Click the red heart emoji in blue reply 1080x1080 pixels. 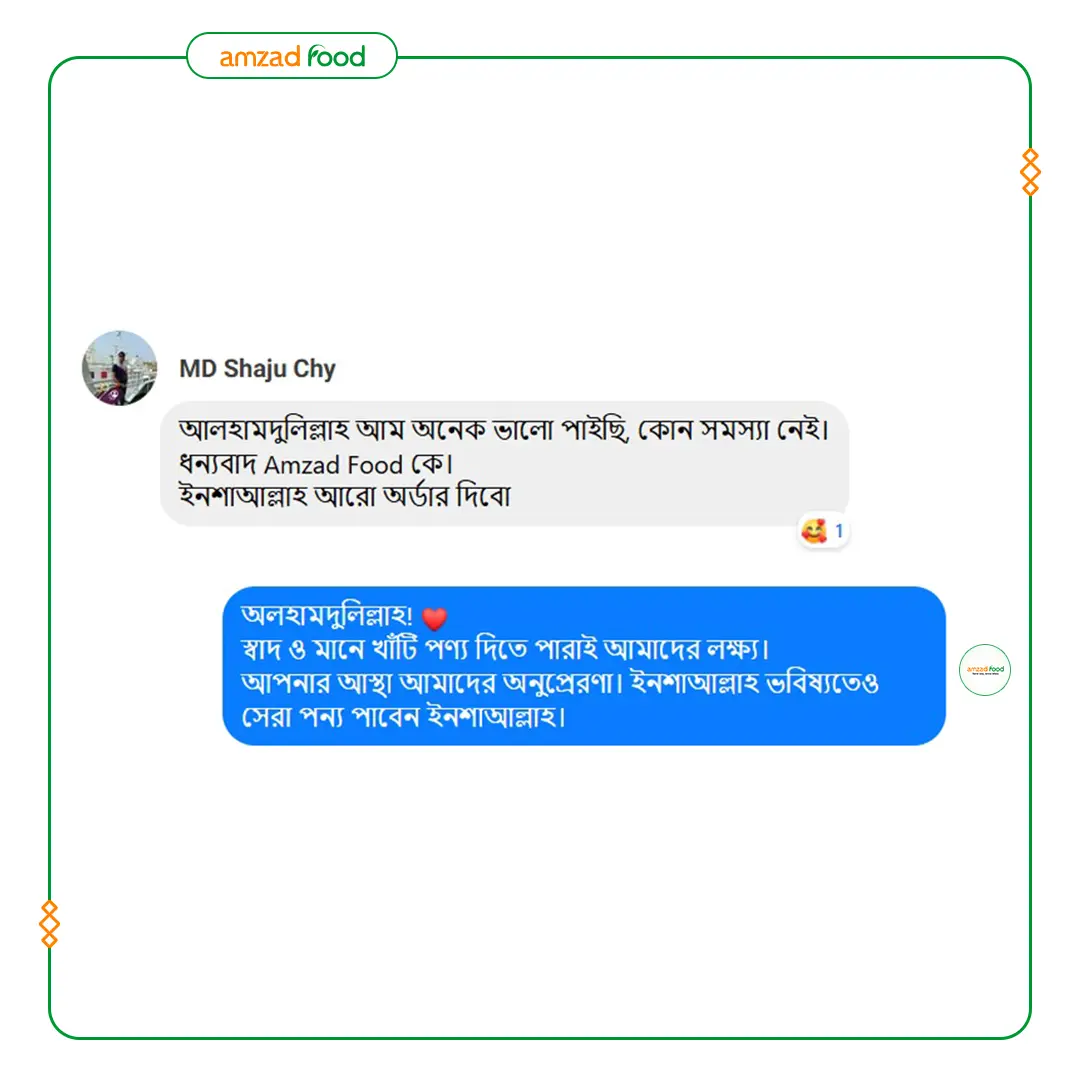434,618
